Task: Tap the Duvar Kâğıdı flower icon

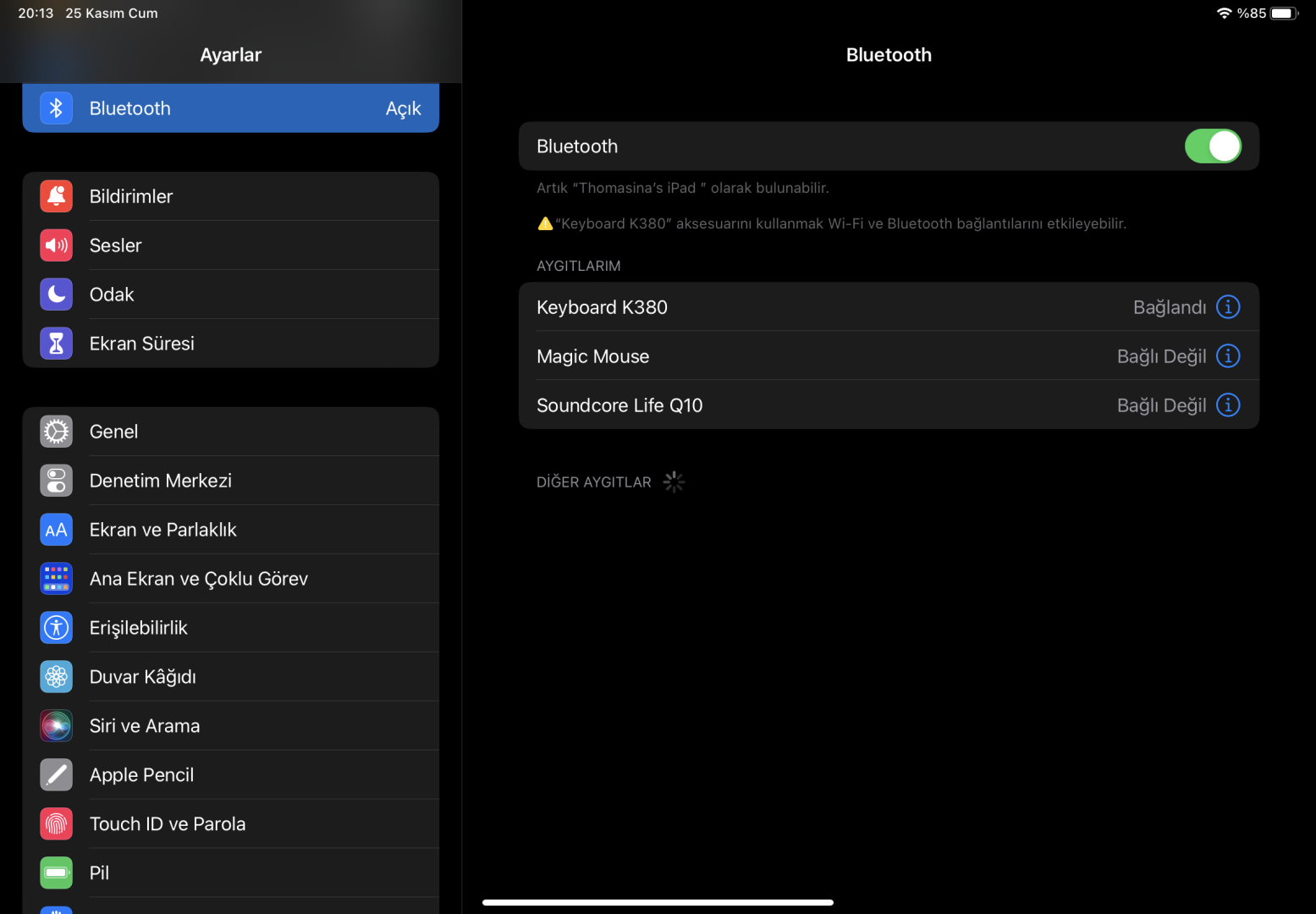Action: click(56, 677)
